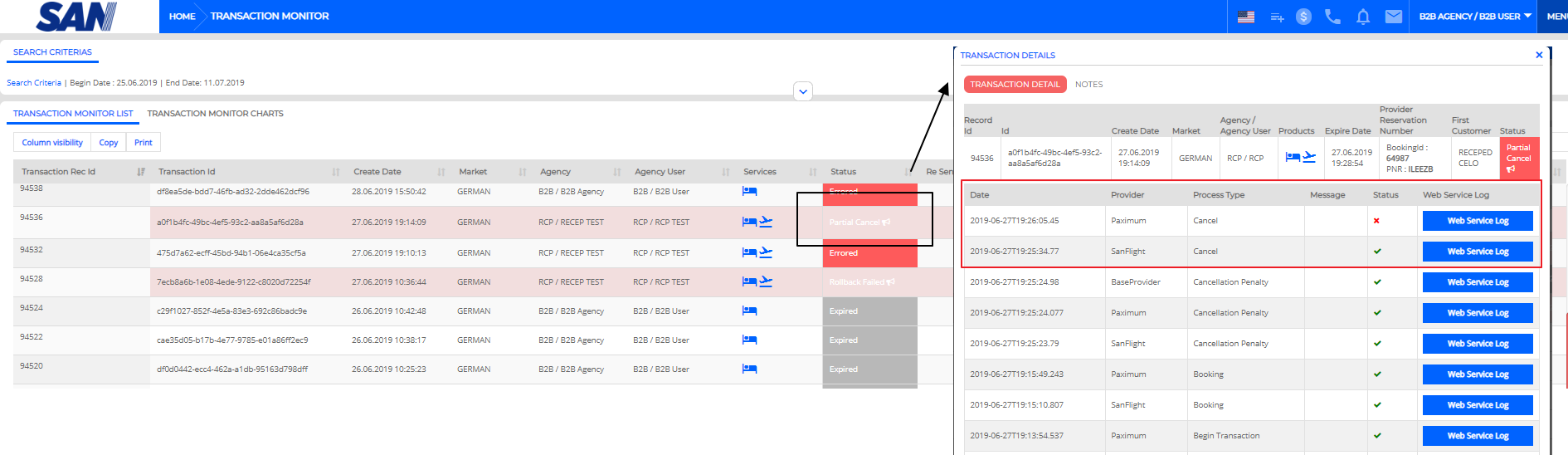Open the Column visibility dropdown
Viewport: 1568px width, 455px height.
tap(52, 143)
